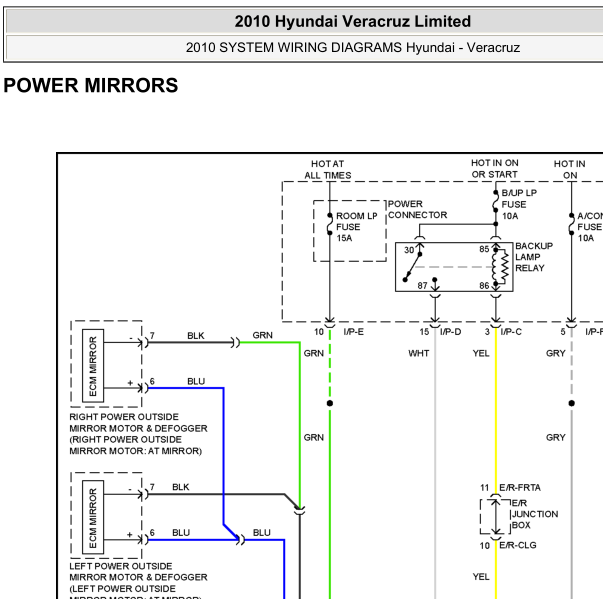Click pin number 15 beside I/P-D
This screenshot has width=603, height=599.
click(x=424, y=332)
